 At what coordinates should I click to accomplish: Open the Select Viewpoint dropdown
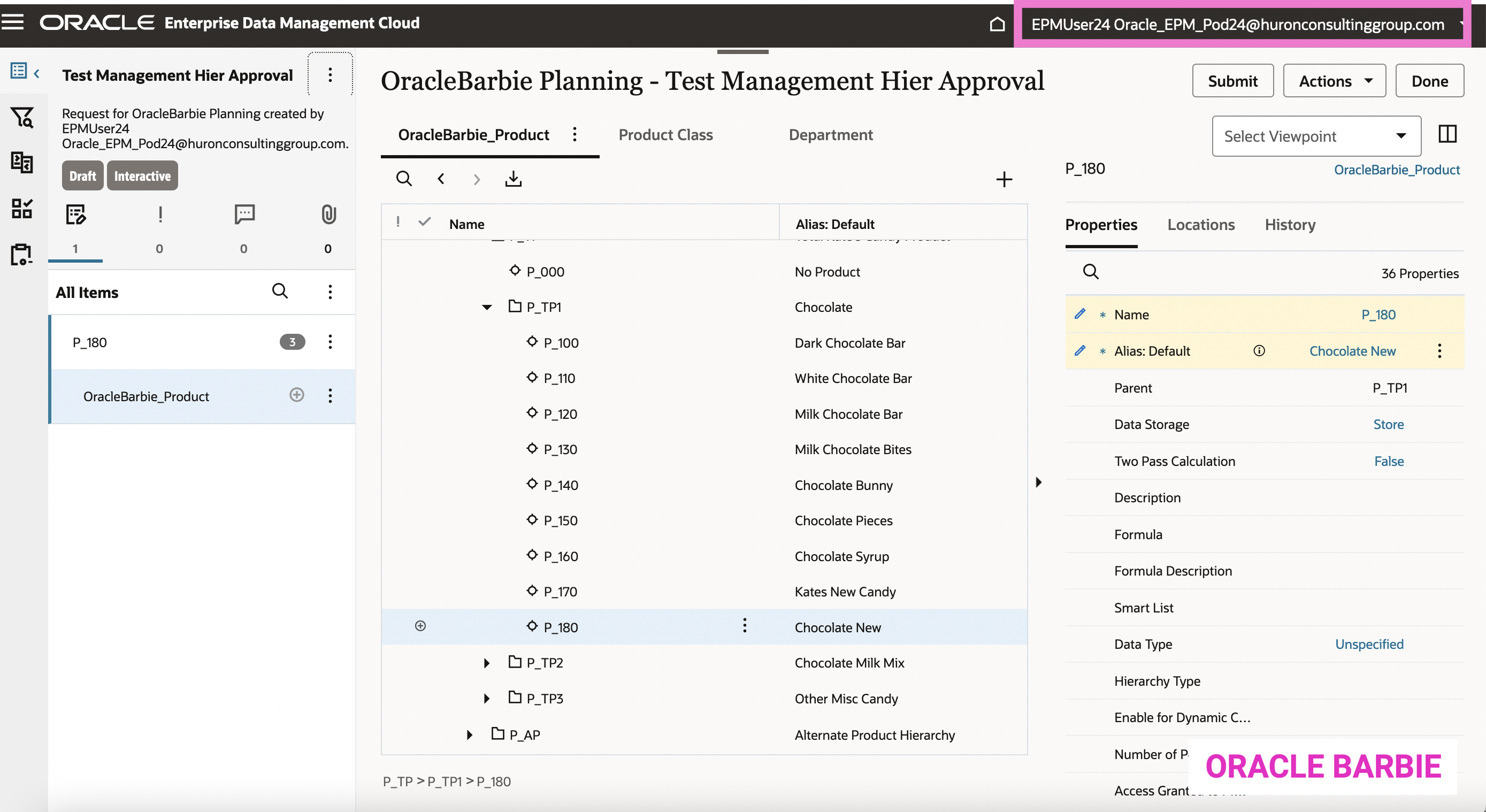[1316, 136]
